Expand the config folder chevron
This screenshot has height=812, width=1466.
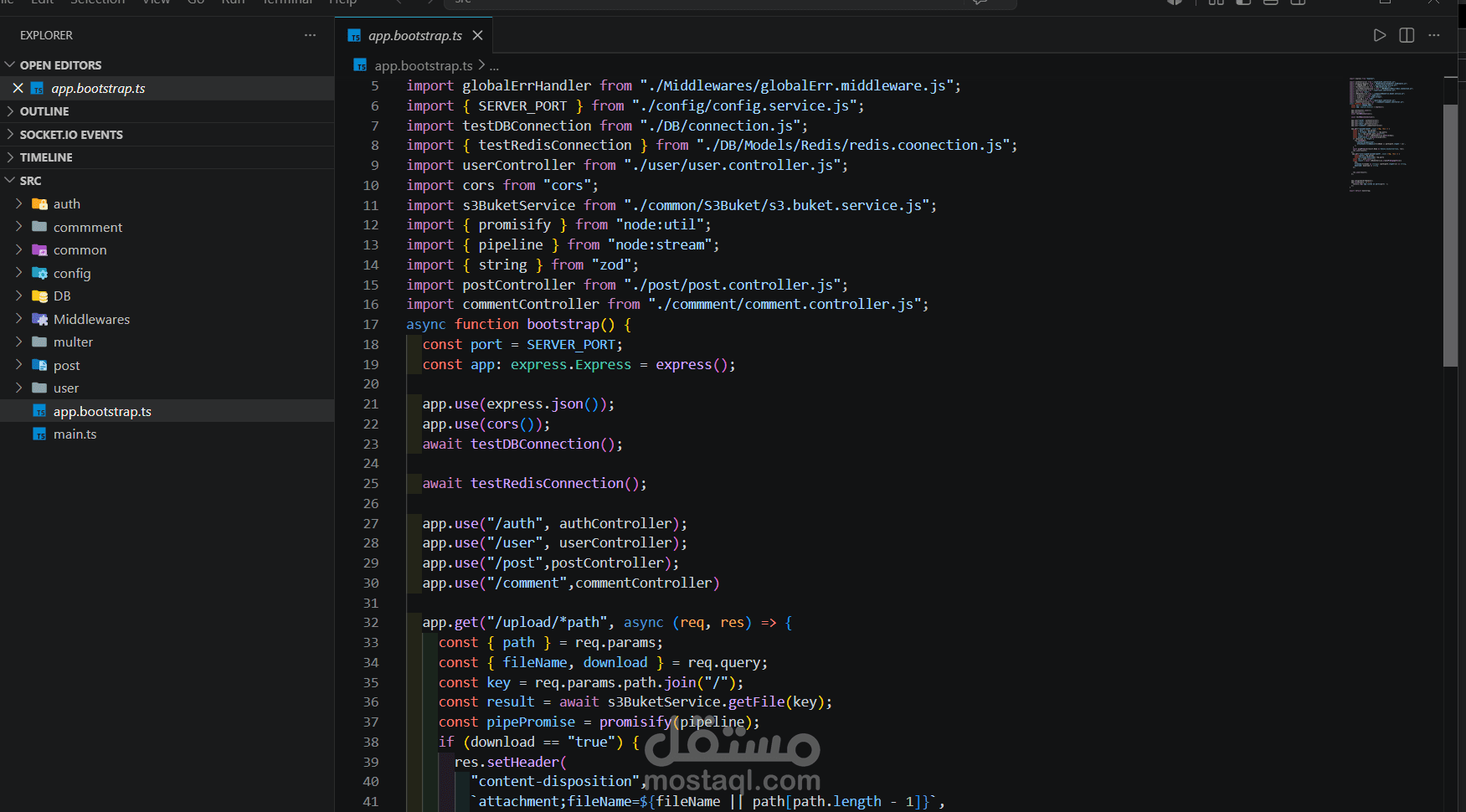19,273
